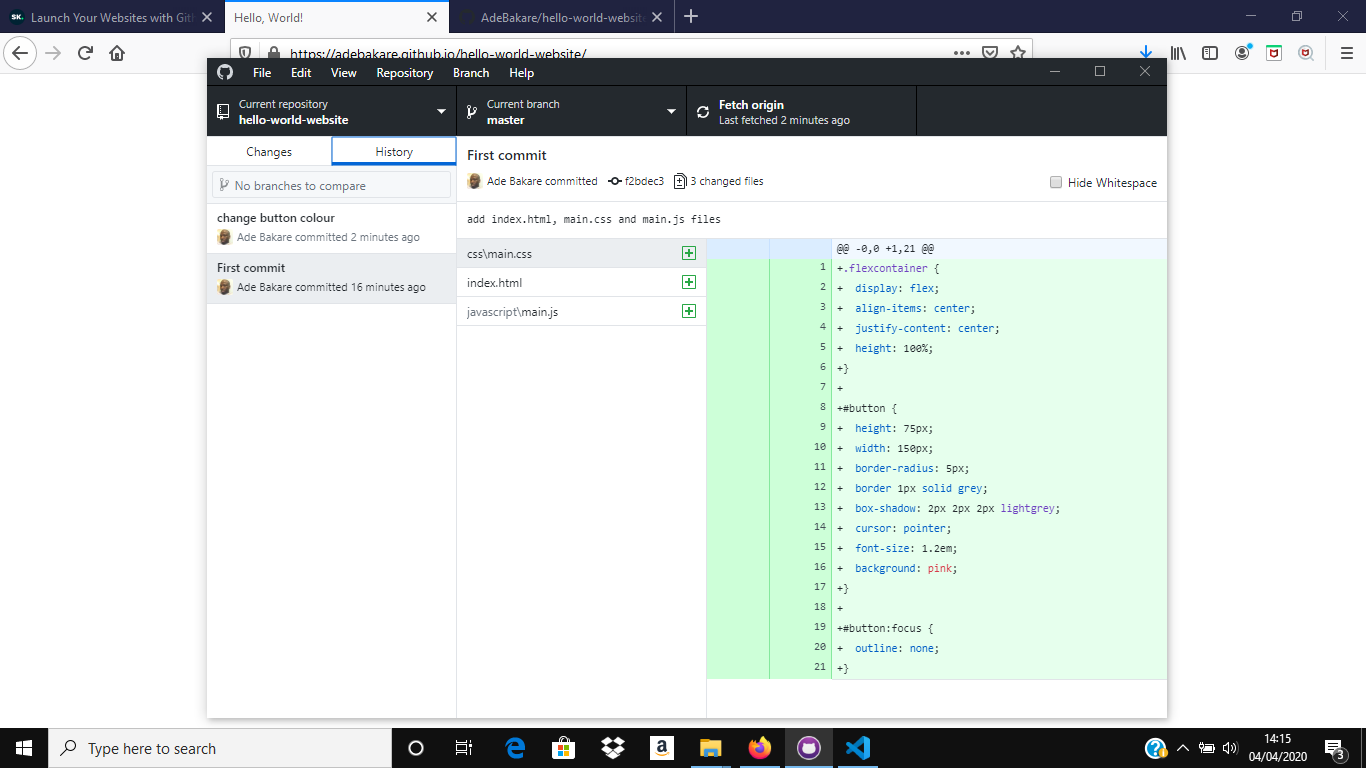Click the GitHub Desktop logo icon

point(225,72)
